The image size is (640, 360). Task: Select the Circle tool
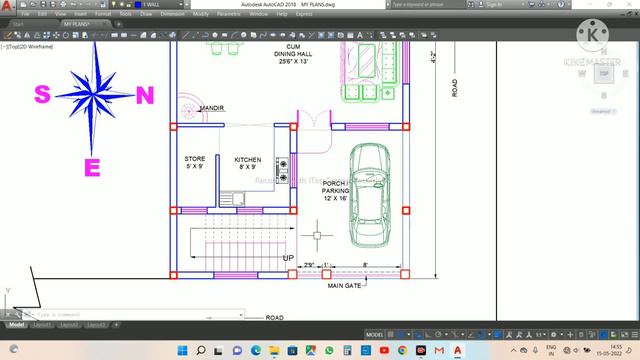coord(244,36)
